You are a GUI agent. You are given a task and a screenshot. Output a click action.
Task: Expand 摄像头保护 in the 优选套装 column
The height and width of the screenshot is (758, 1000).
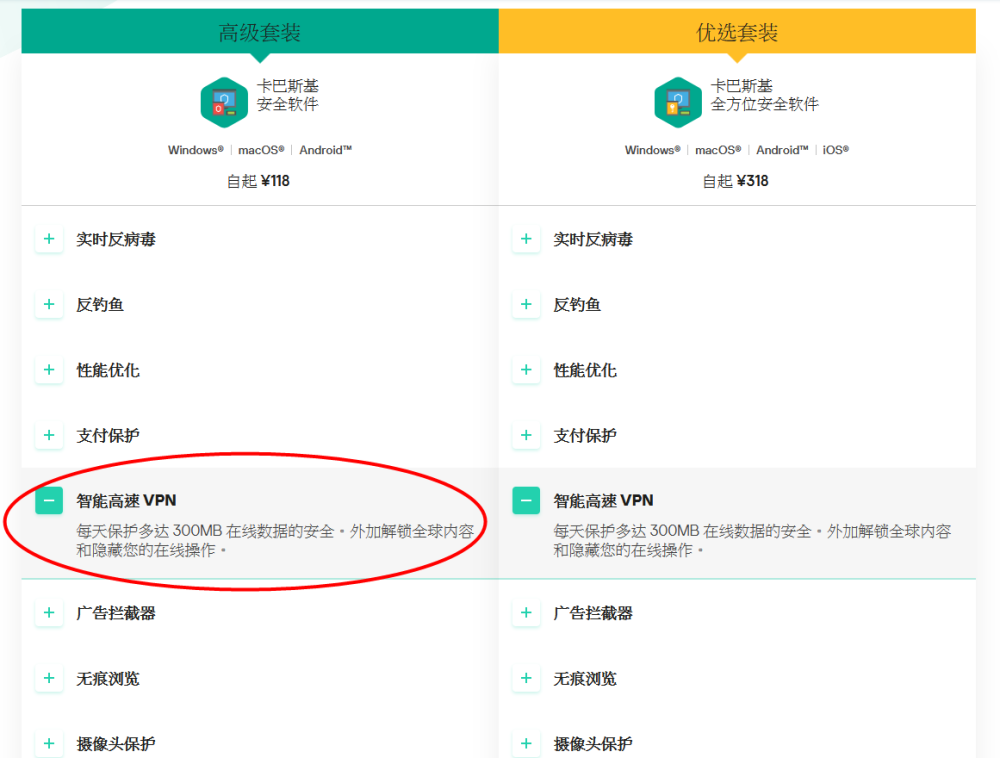[526, 743]
